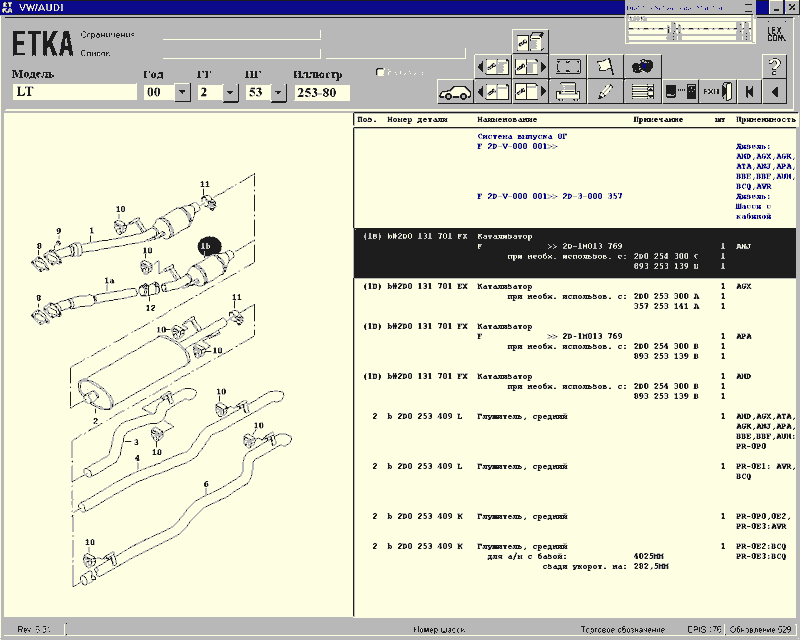The image size is (800, 640).
Task: Click lower-row previous arrow with blank page
Action: coord(493,92)
